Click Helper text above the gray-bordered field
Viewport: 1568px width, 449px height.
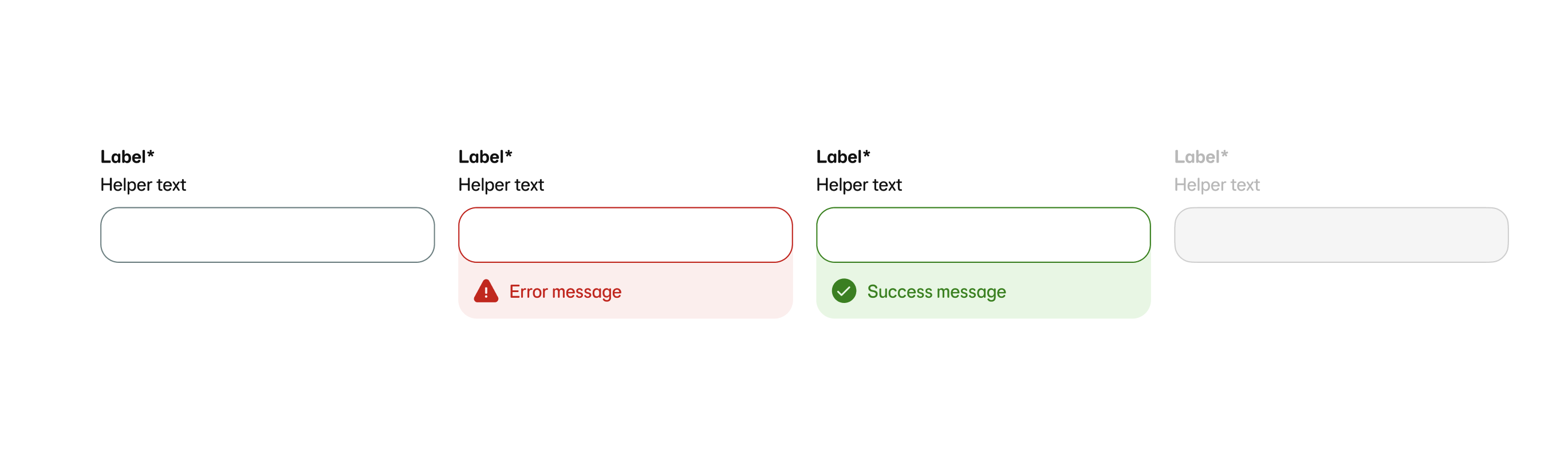tap(143, 185)
